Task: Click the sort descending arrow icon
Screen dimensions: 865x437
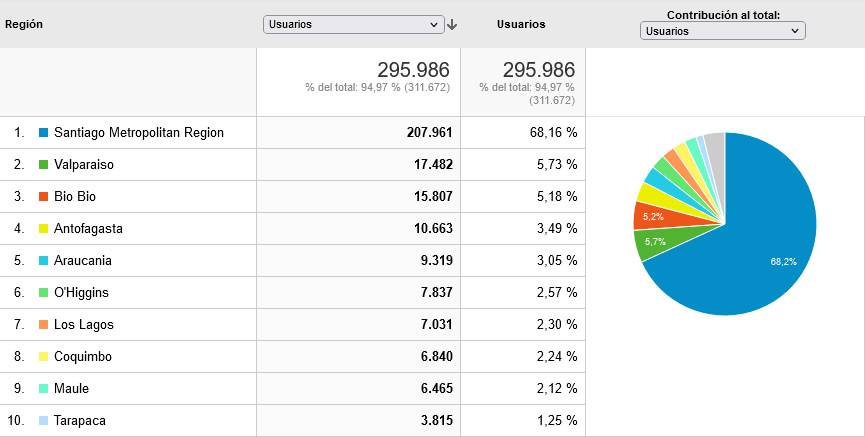Action: point(452,24)
